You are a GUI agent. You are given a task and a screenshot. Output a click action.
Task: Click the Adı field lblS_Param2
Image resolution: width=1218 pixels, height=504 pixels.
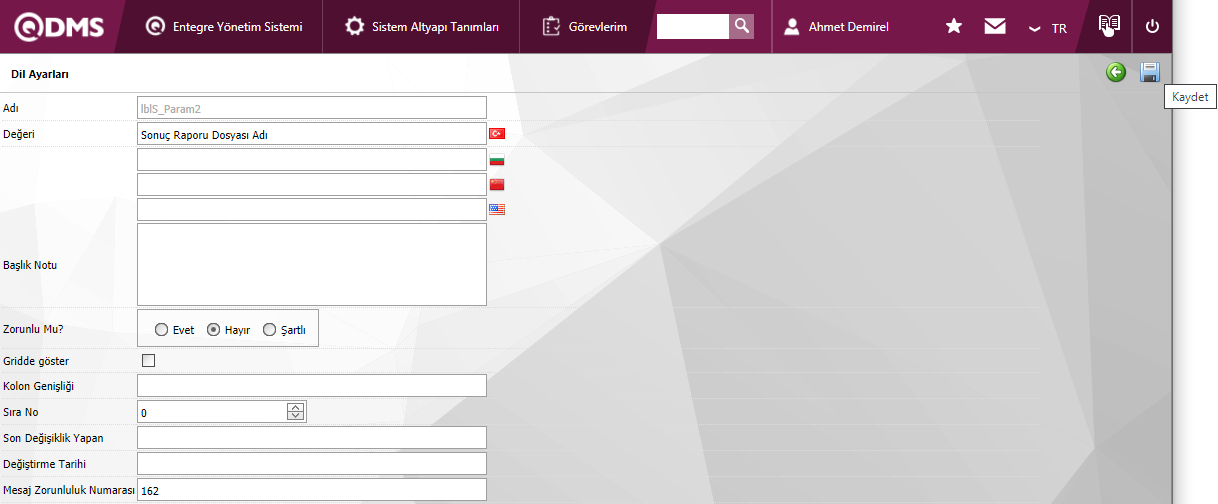(312, 107)
